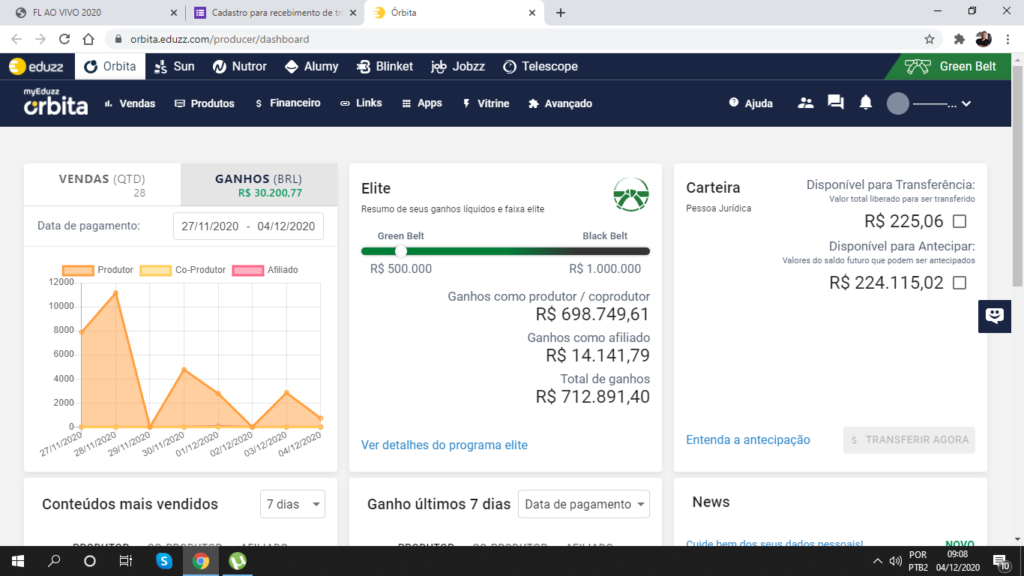The image size is (1024, 576).
Task: Click the user avatar picture
Action: tap(898, 103)
